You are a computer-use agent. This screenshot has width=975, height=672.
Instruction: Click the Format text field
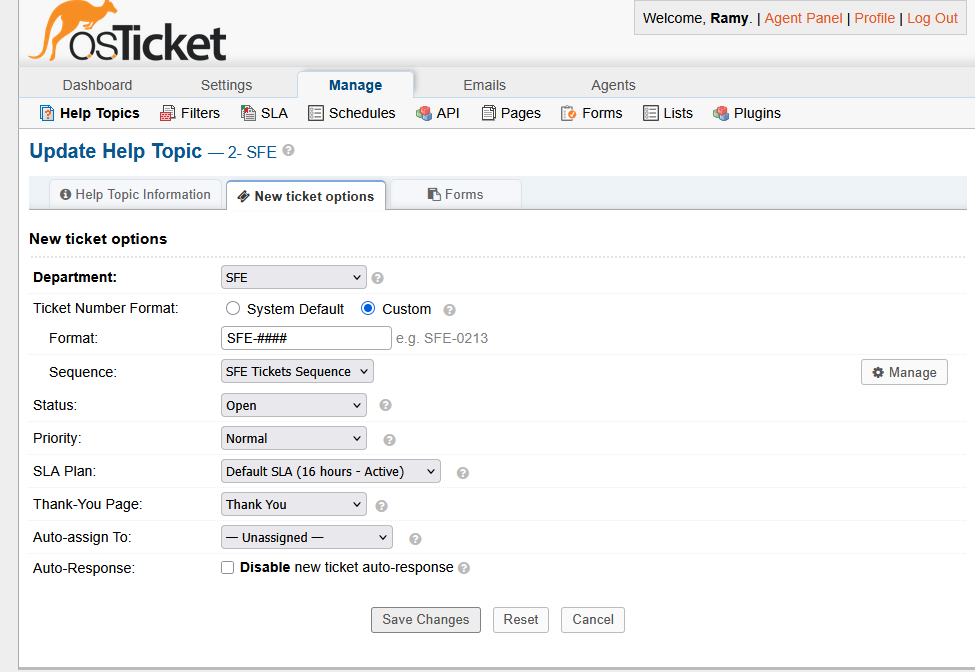(306, 338)
